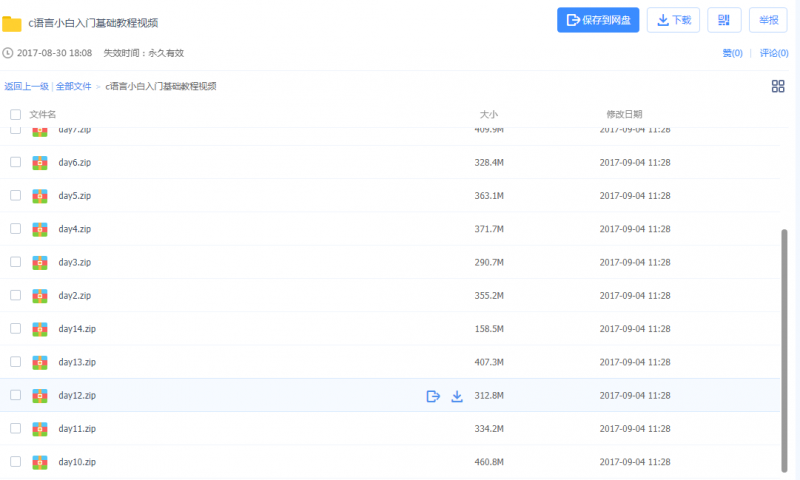This screenshot has height=480, width=800.
Task: Click the 举报 report button
Action: (x=769, y=20)
